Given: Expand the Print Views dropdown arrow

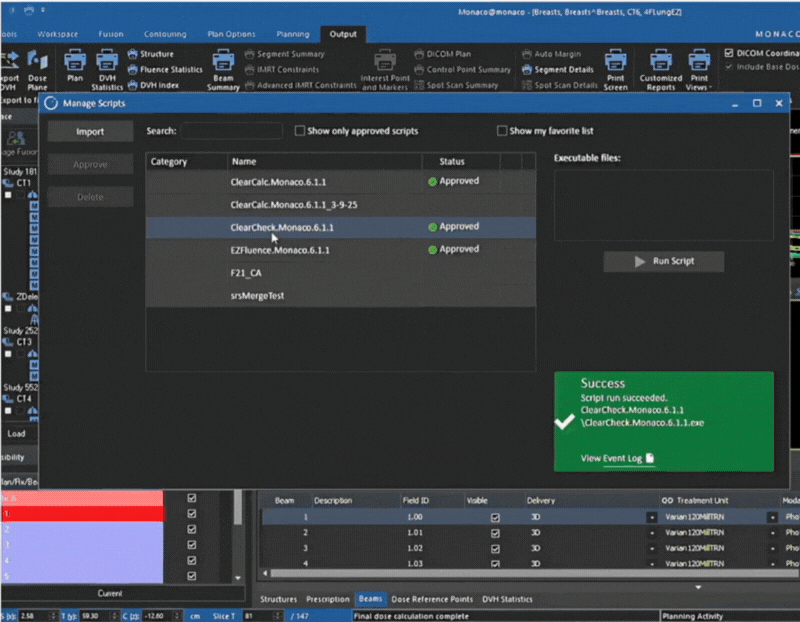Looking at the screenshot, I should point(710,88).
